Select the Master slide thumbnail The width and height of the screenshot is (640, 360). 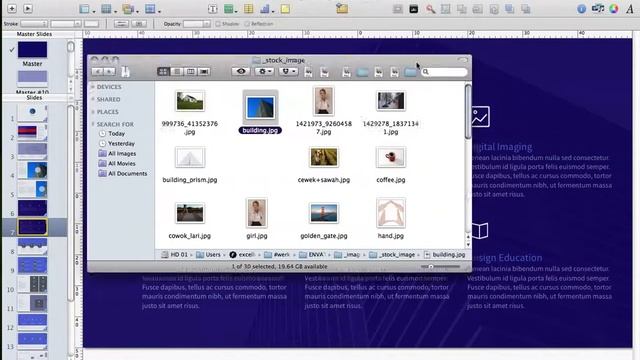[32, 50]
